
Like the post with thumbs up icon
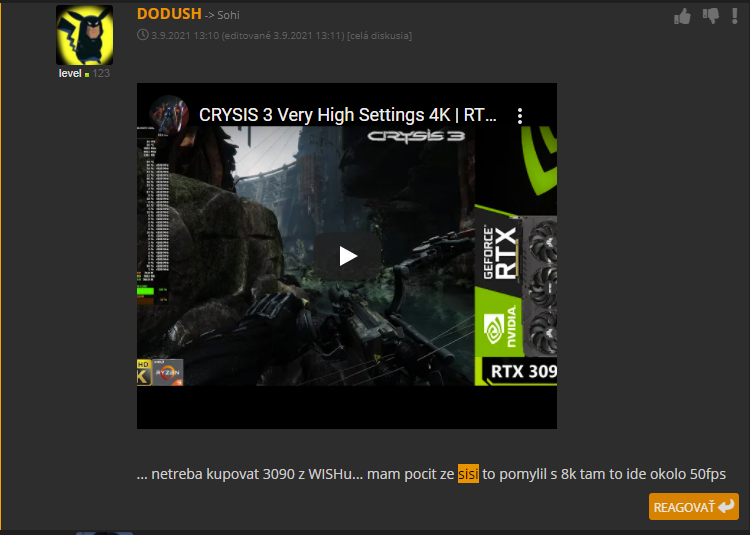[x=682, y=16]
